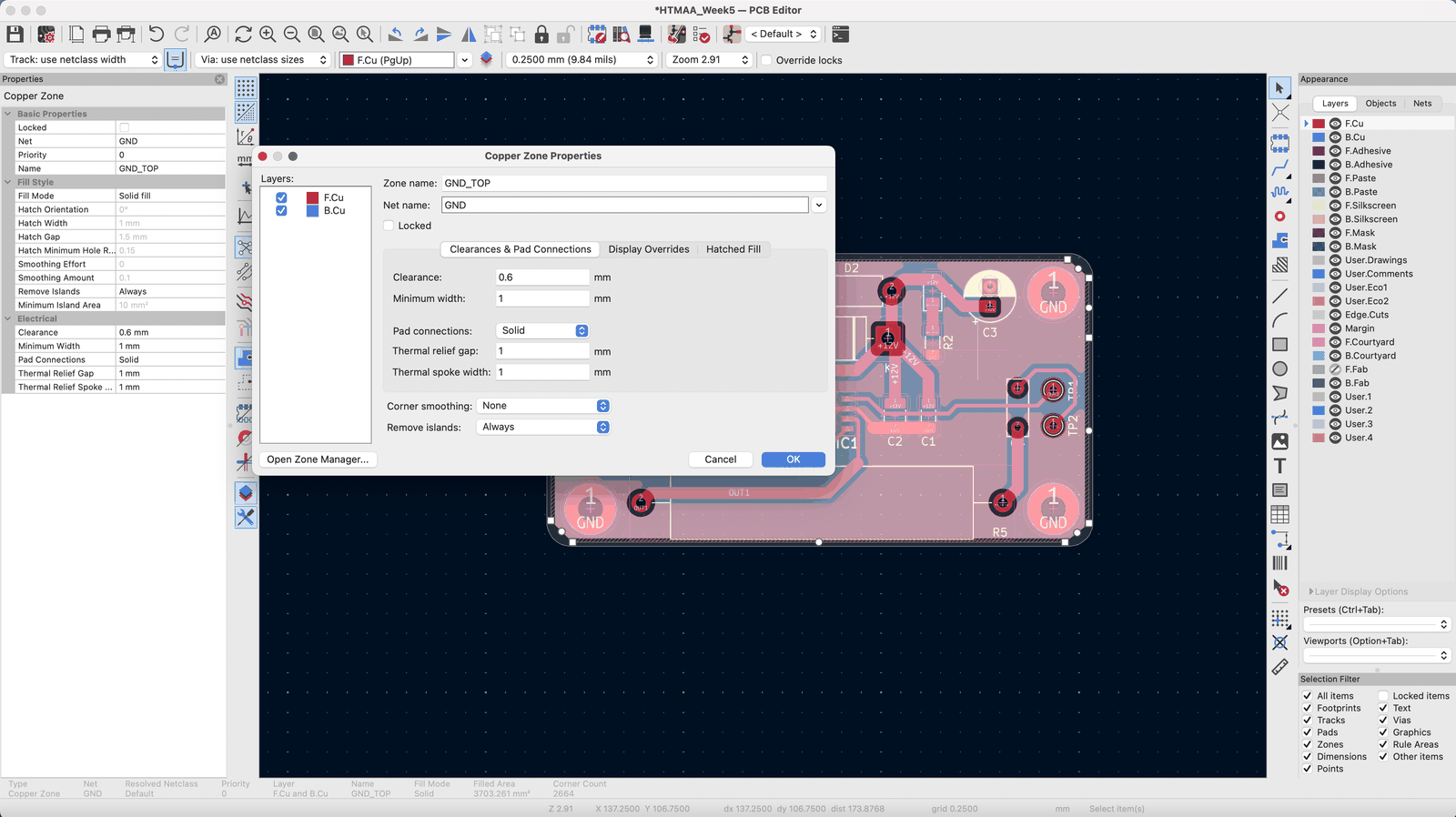This screenshot has height=817, width=1456.
Task: Click Open Zone Manager button
Action: coord(318,459)
